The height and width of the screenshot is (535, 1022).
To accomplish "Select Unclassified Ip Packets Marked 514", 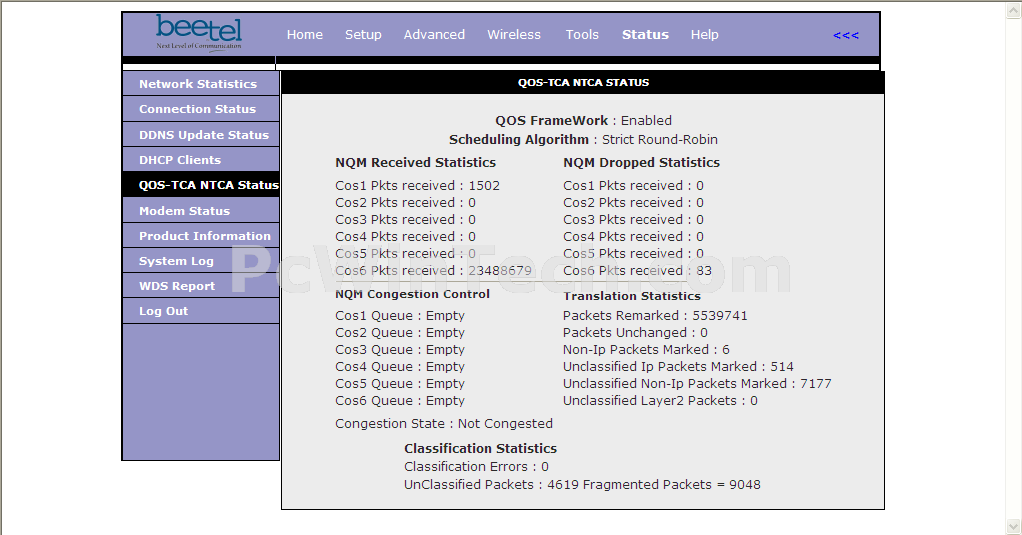I will tap(678, 366).
